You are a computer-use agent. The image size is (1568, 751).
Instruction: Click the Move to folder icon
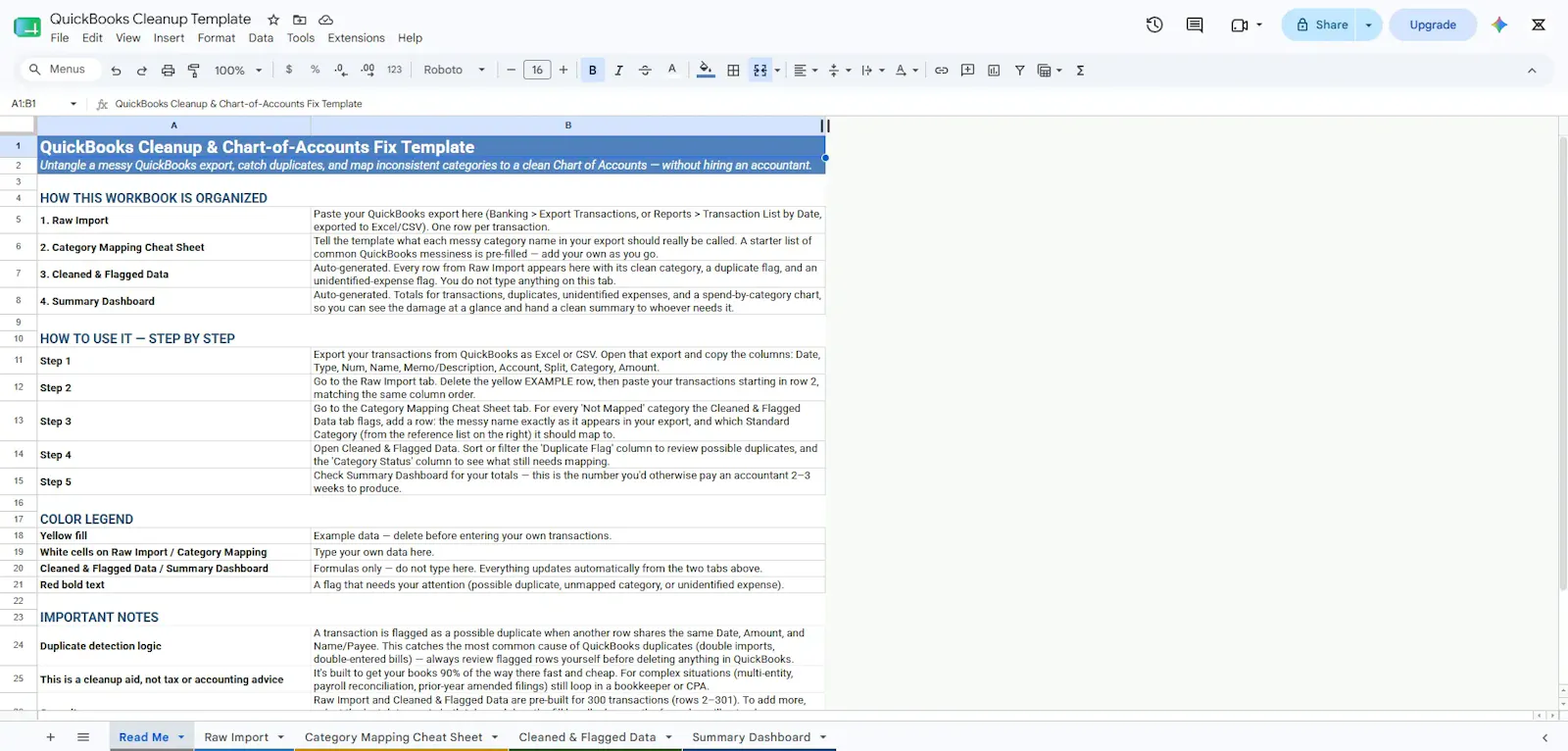coord(300,20)
